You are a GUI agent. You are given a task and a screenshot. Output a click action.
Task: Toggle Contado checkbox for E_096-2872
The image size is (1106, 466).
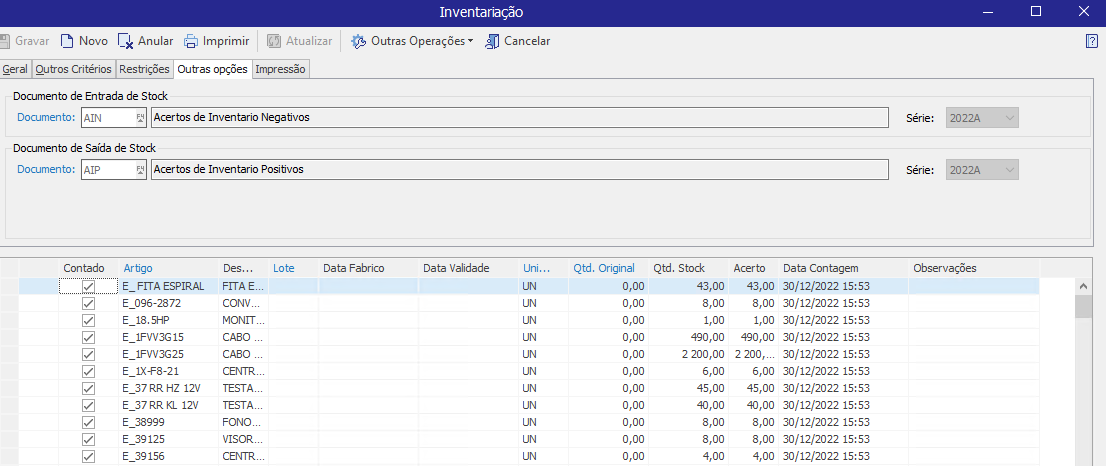(x=88, y=303)
